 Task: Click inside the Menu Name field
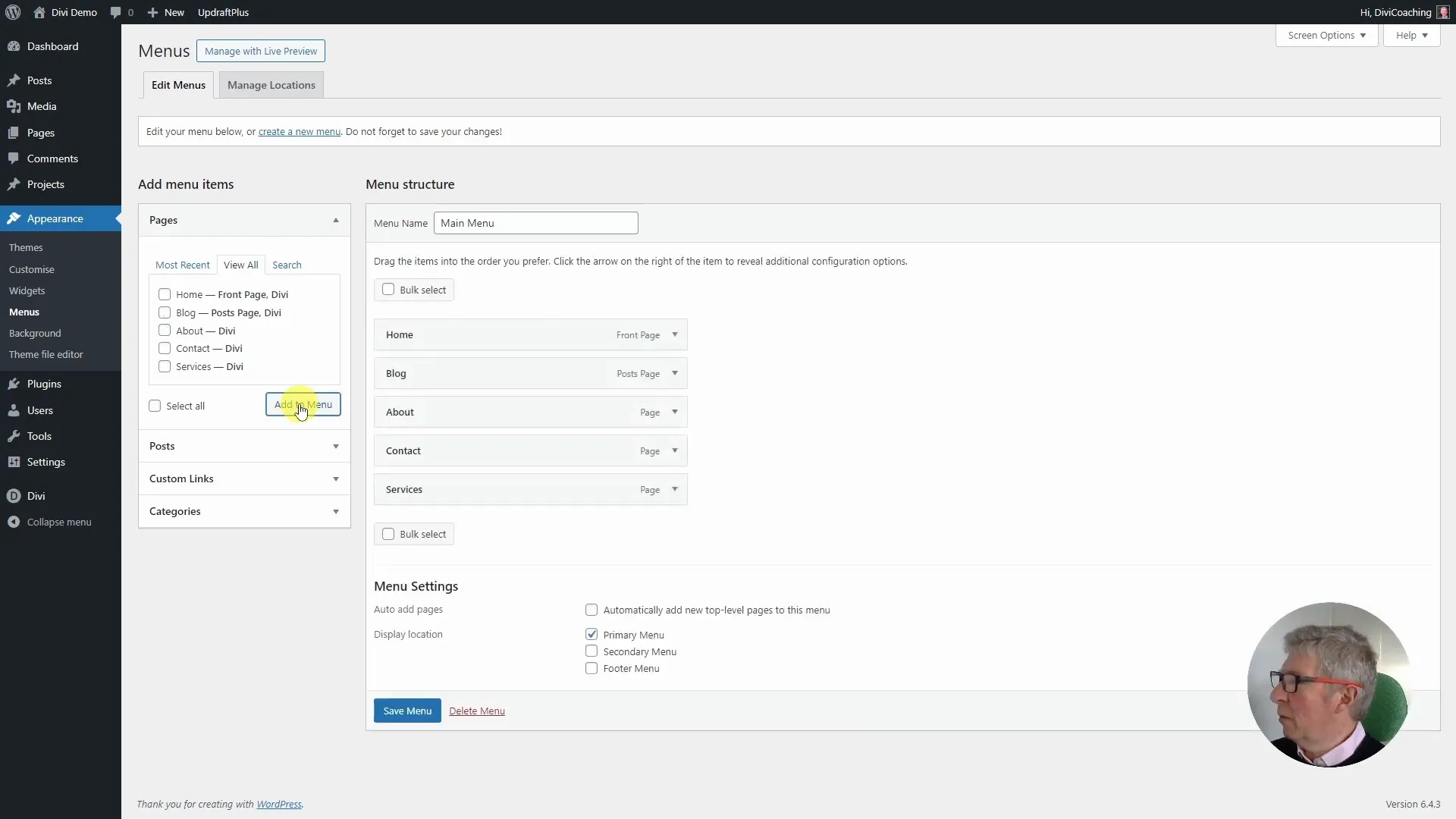535,223
